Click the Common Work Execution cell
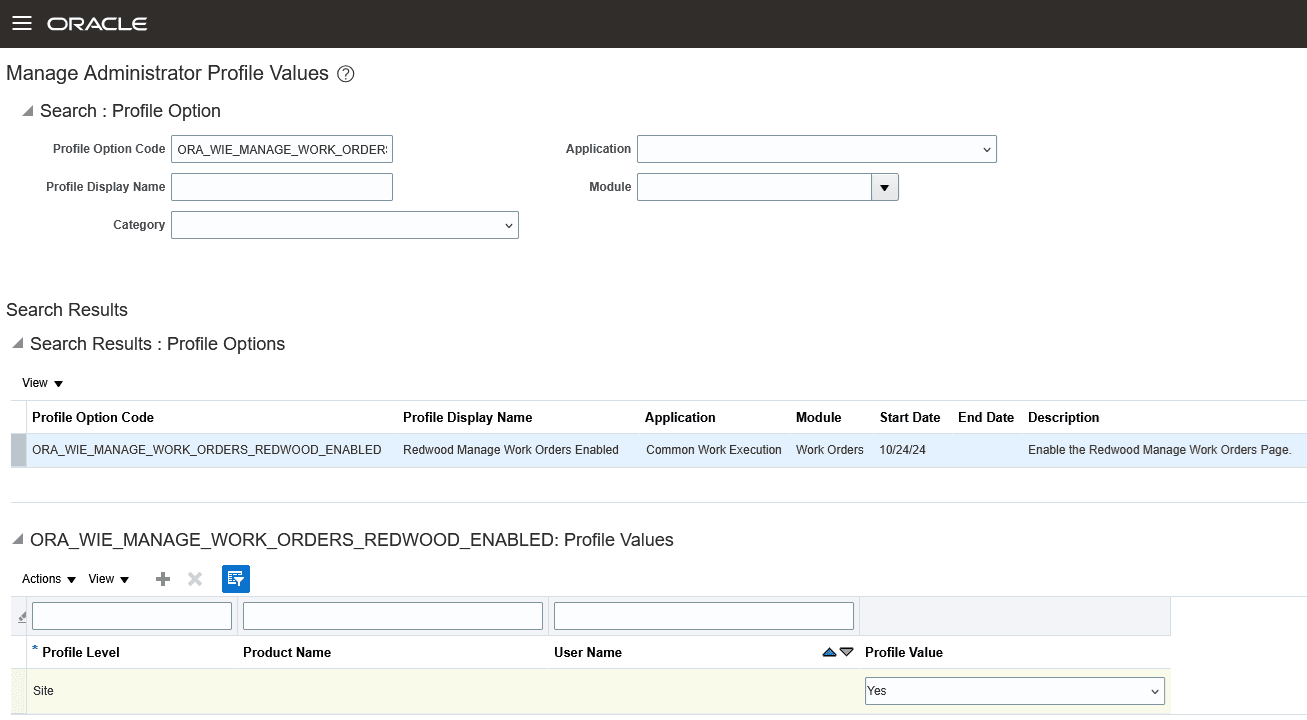The height and width of the screenshot is (720, 1307). coord(714,450)
